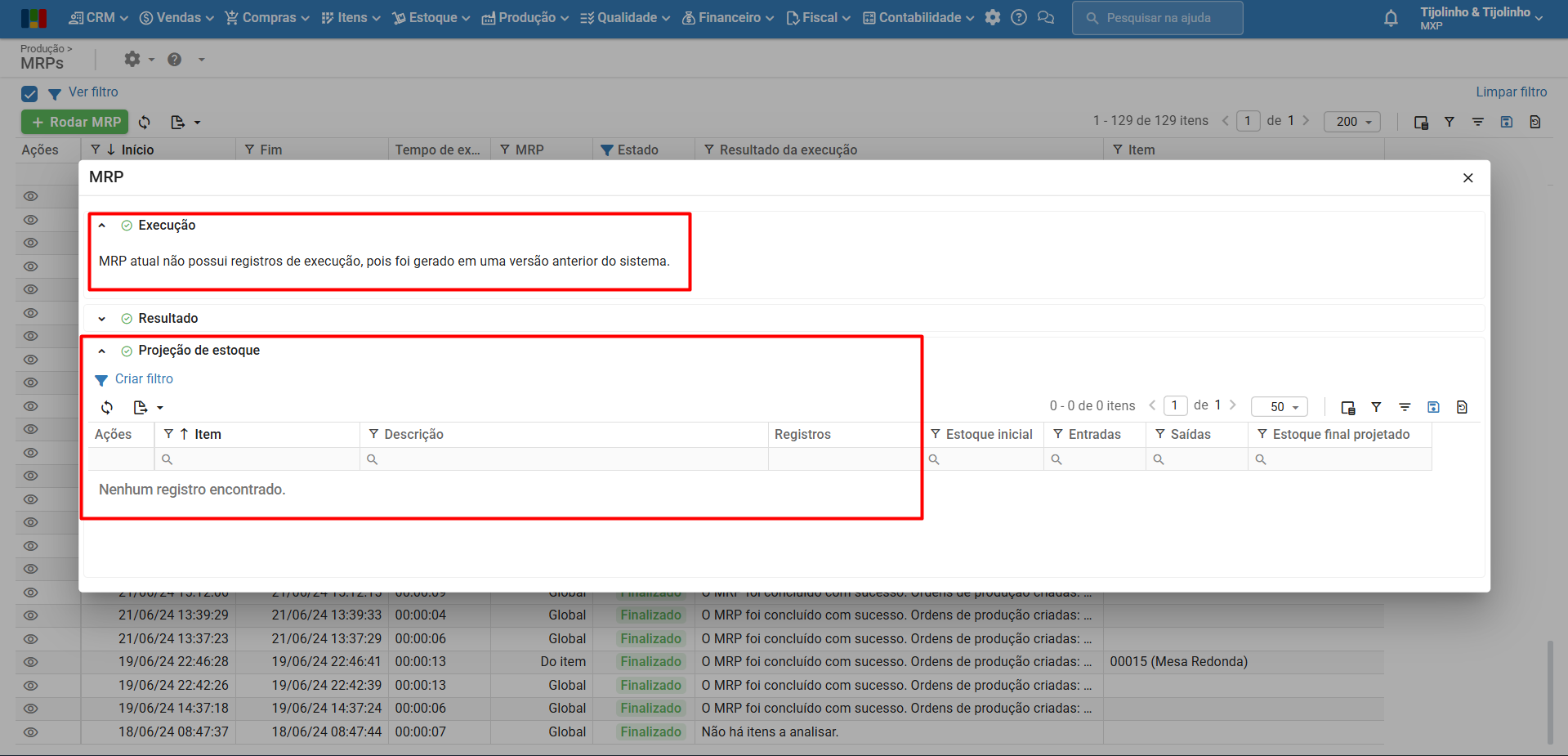Refresh the MRPs list
Viewport: 1568px width, 756px height.
(145, 122)
